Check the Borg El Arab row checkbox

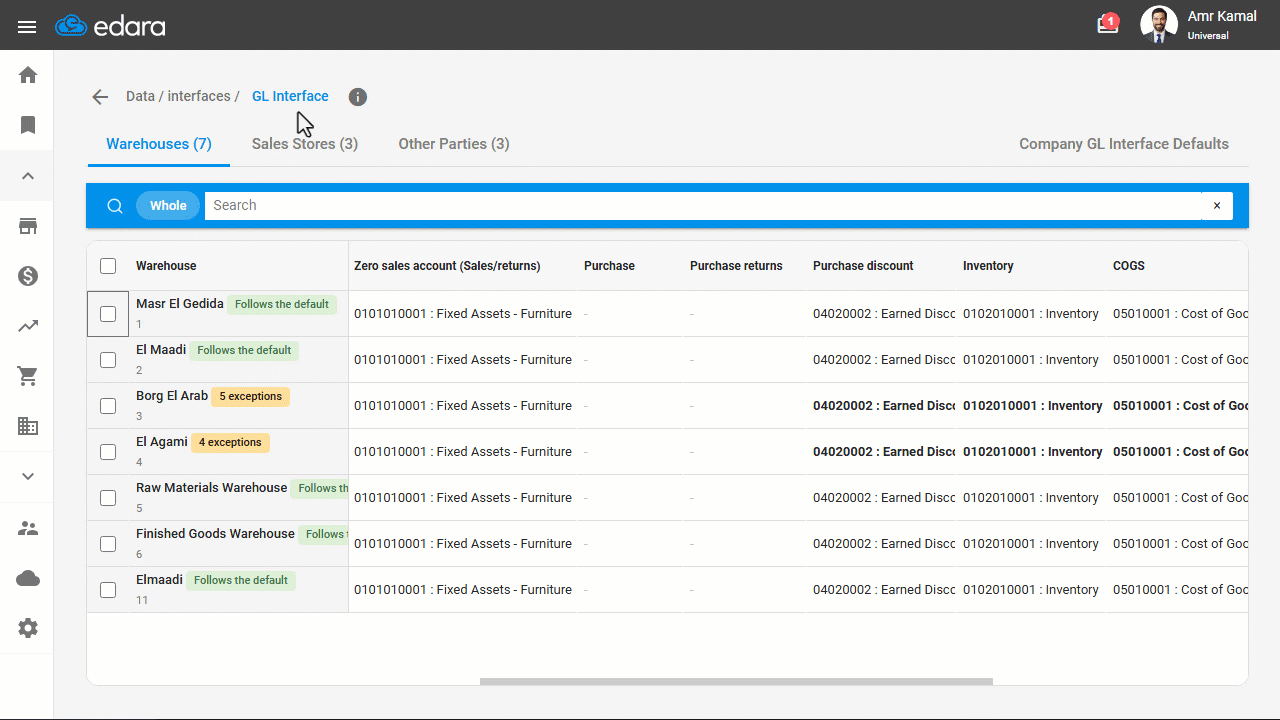(x=108, y=406)
